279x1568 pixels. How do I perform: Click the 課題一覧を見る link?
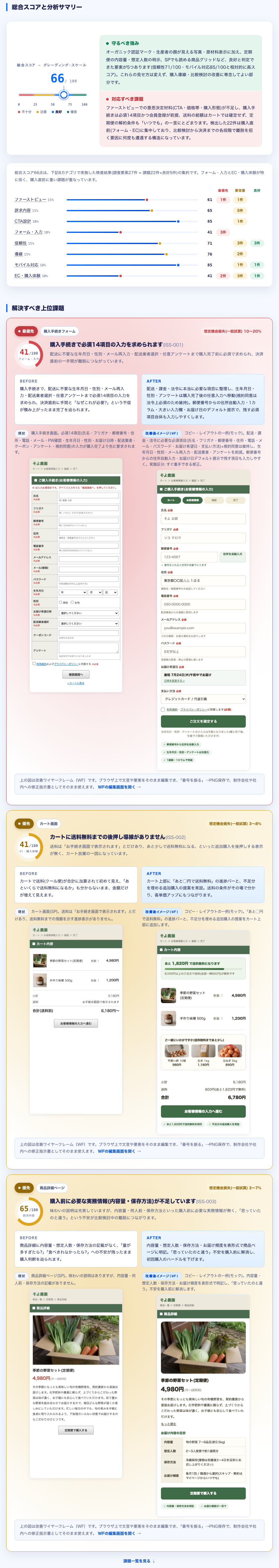139,1561
